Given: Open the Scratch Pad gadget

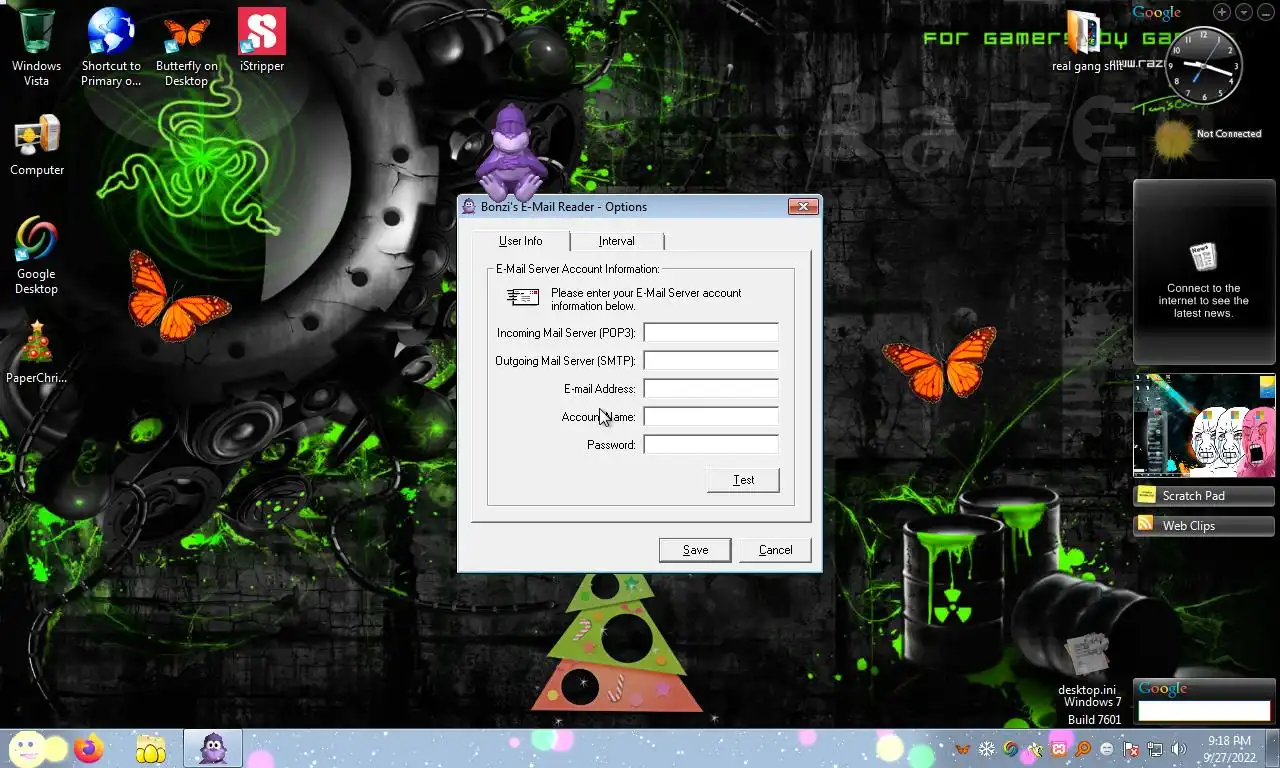Looking at the screenshot, I should click(1204, 496).
